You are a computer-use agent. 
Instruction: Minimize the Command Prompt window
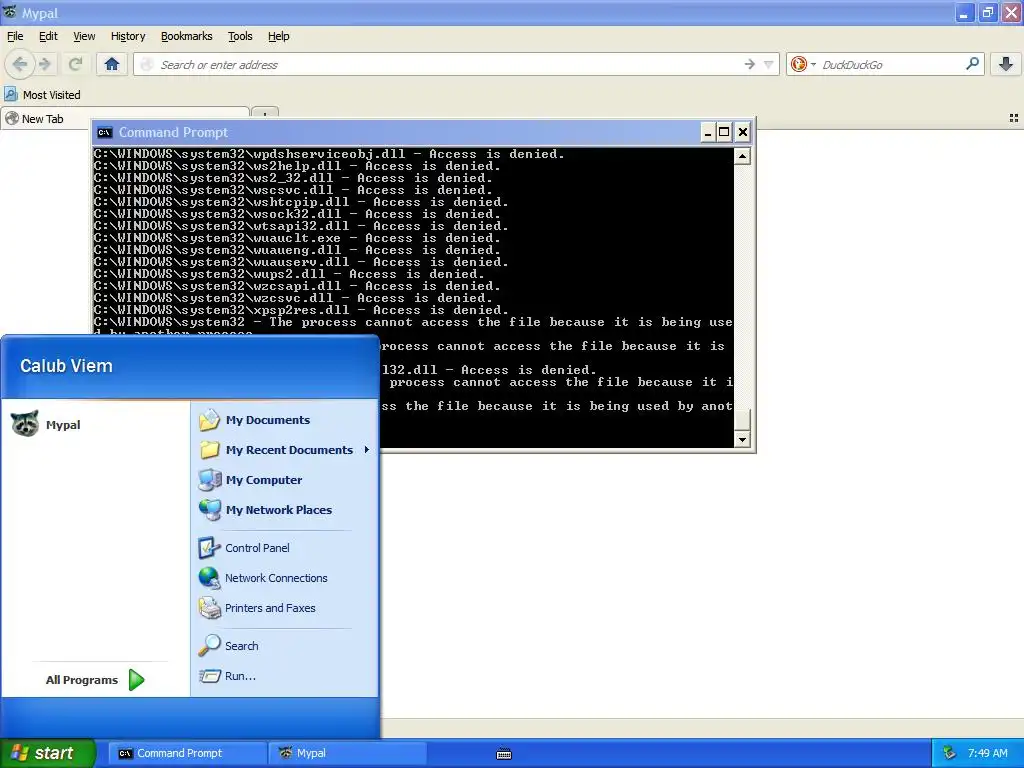[x=708, y=133]
